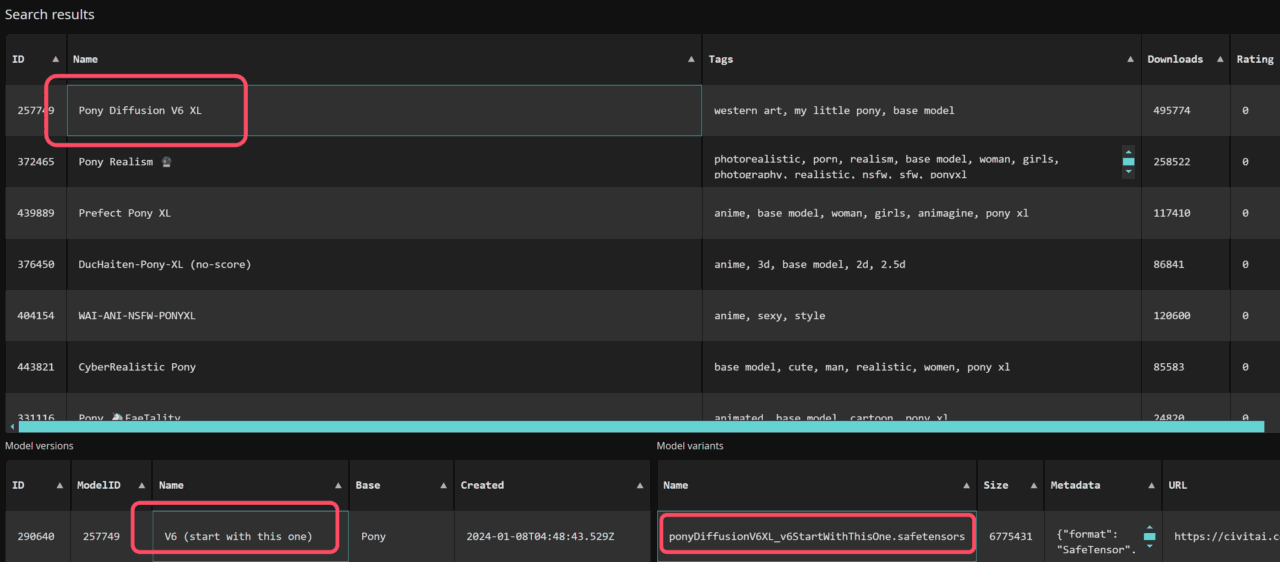Click model ID 372465

tap(35, 162)
